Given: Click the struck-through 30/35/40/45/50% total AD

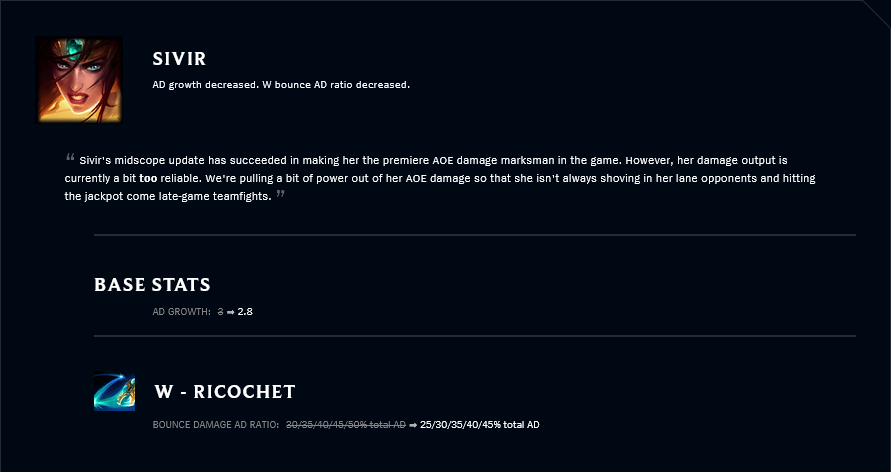Looking at the screenshot, I should 346,425.
